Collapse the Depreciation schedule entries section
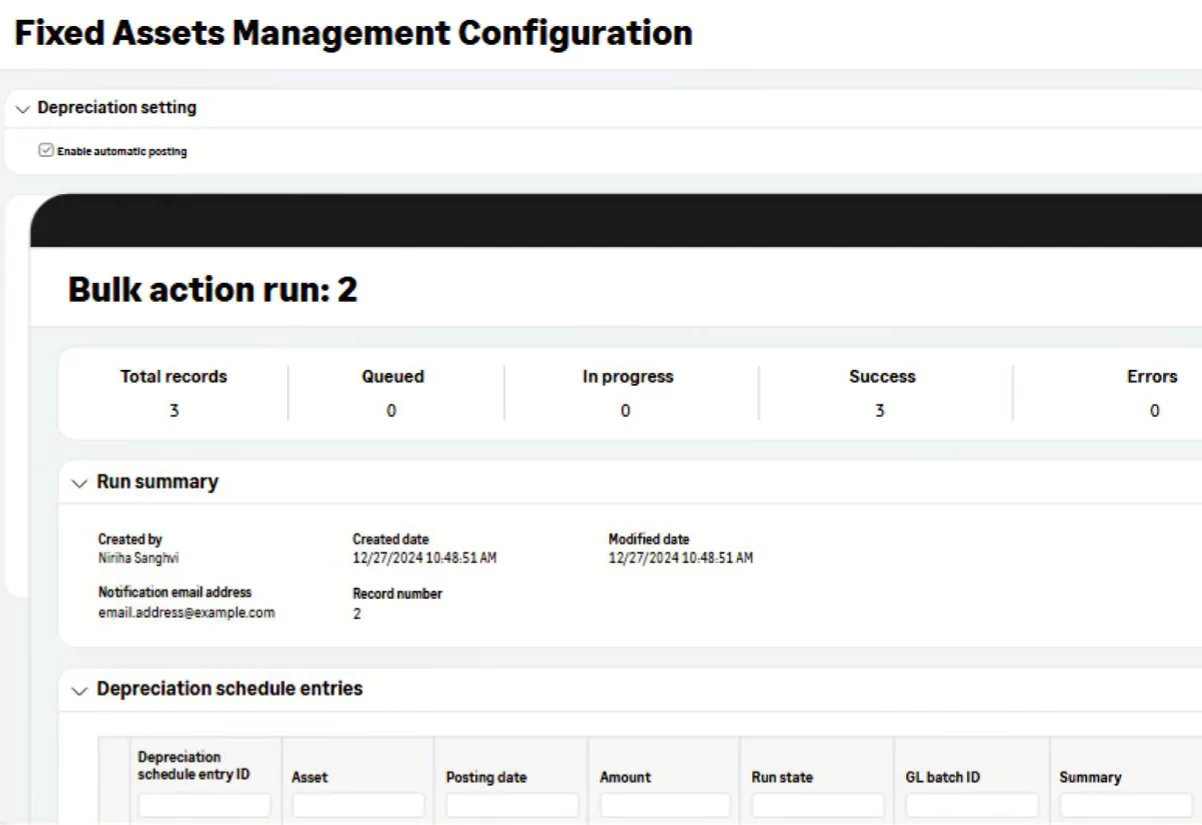Viewport: 1202px width, 825px height. click(80, 690)
